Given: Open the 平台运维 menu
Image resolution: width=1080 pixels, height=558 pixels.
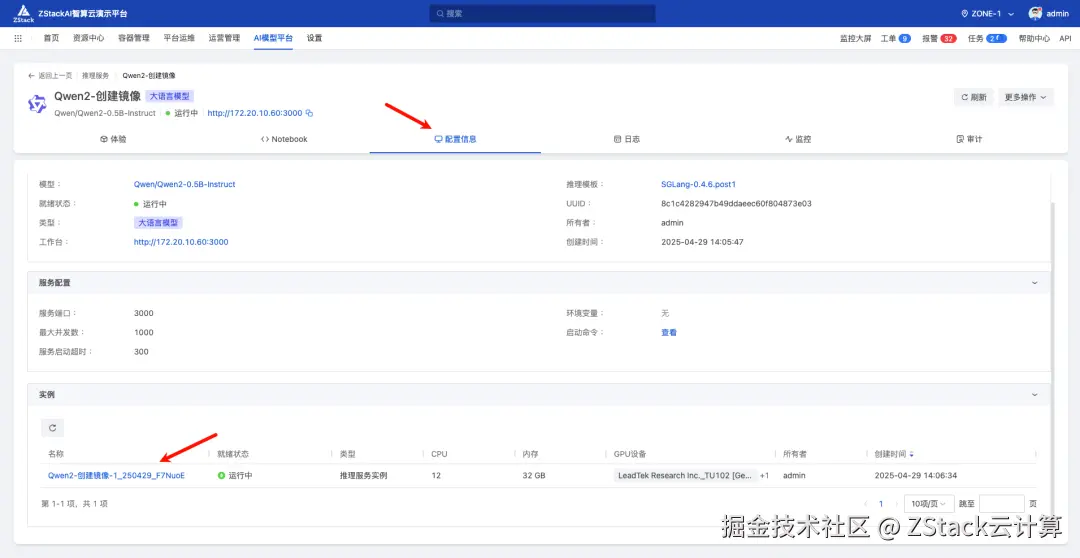Looking at the screenshot, I should [x=179, y=39].
